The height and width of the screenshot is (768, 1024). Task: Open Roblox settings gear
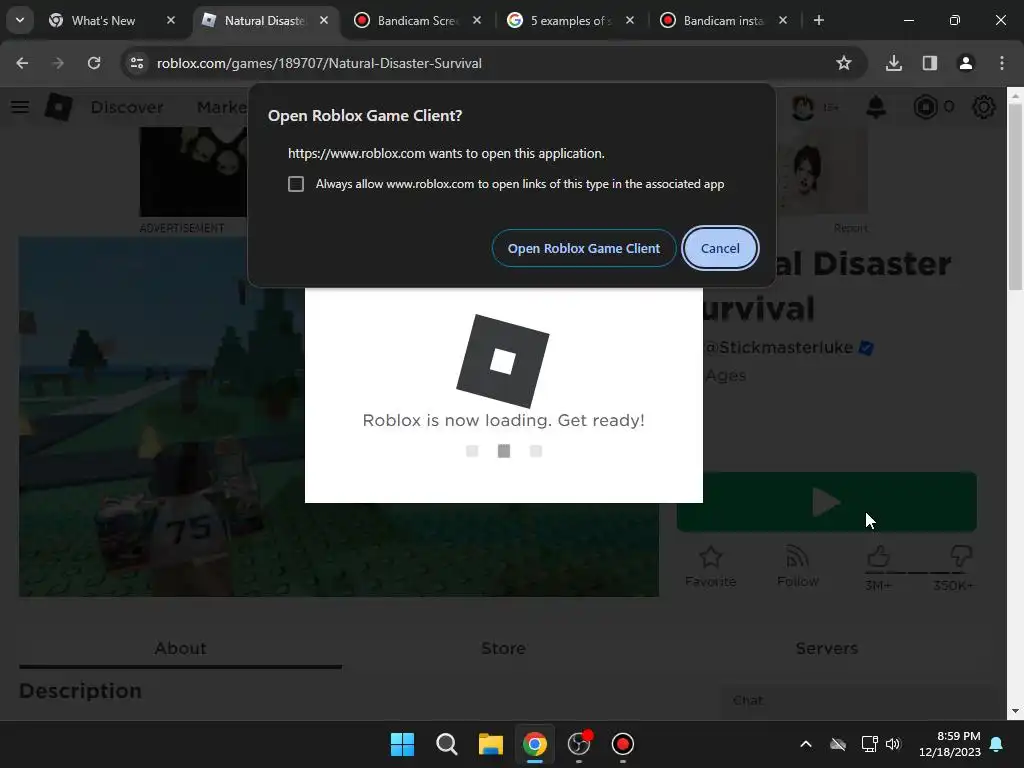[984, 107]
